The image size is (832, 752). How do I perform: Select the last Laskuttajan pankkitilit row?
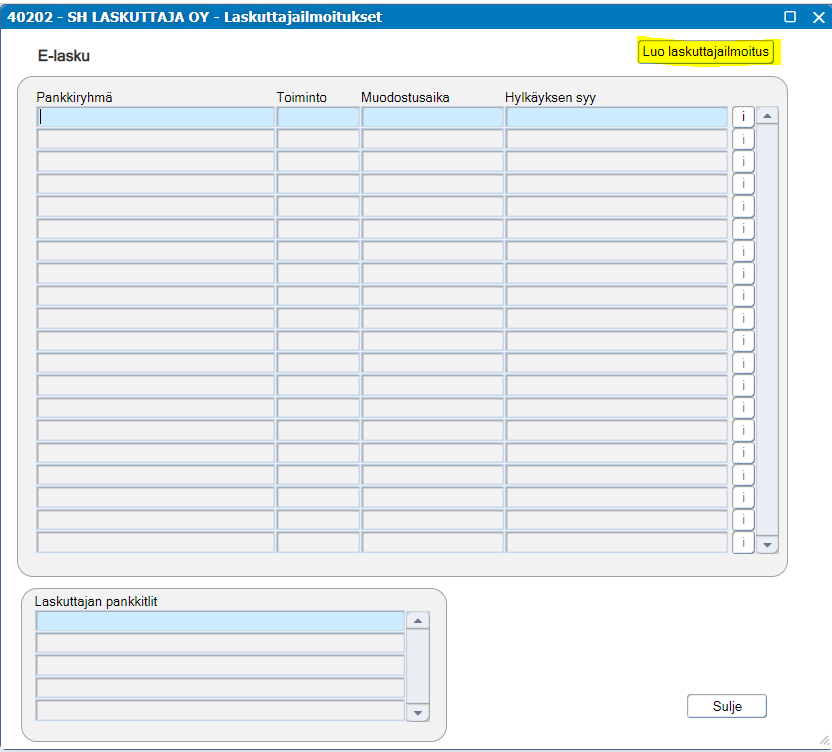pos(220,710)
